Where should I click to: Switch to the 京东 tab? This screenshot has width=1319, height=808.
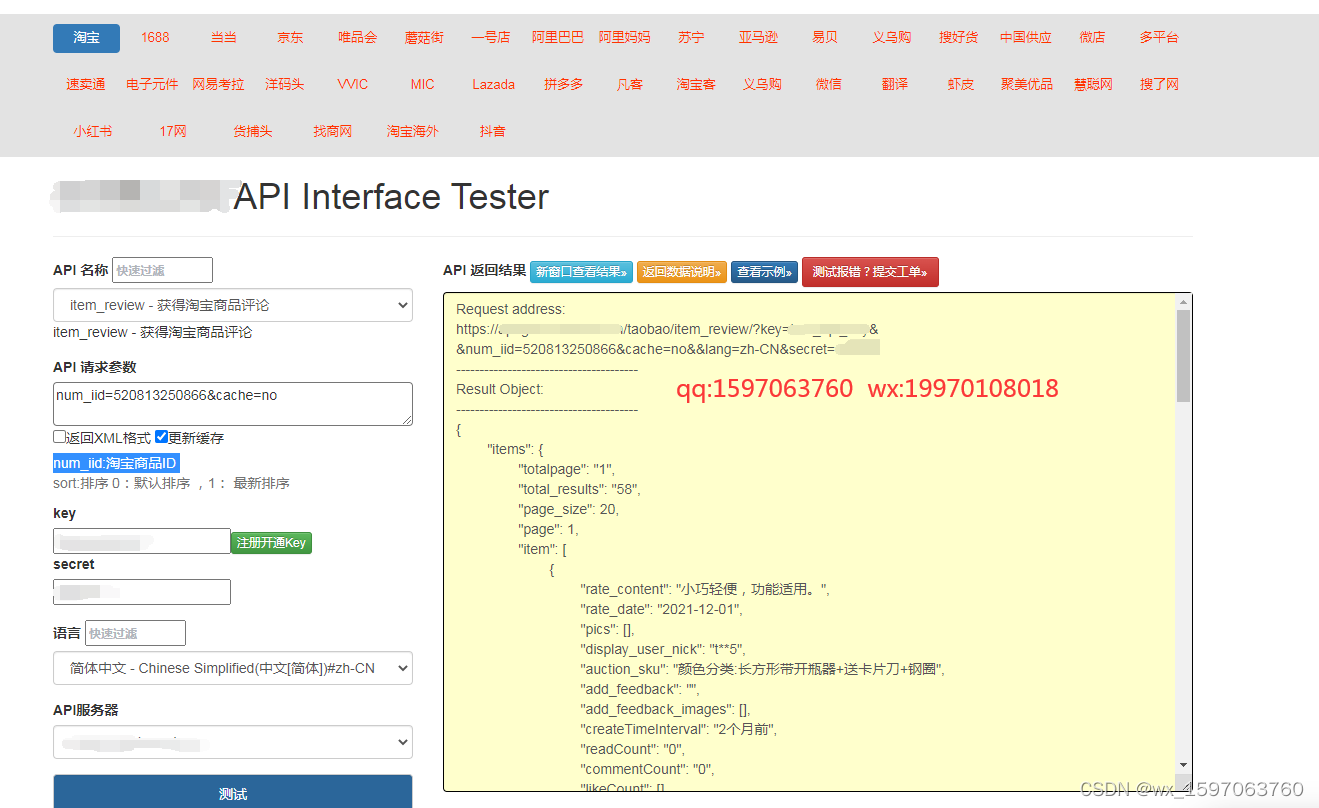click(x=291, y=38)
